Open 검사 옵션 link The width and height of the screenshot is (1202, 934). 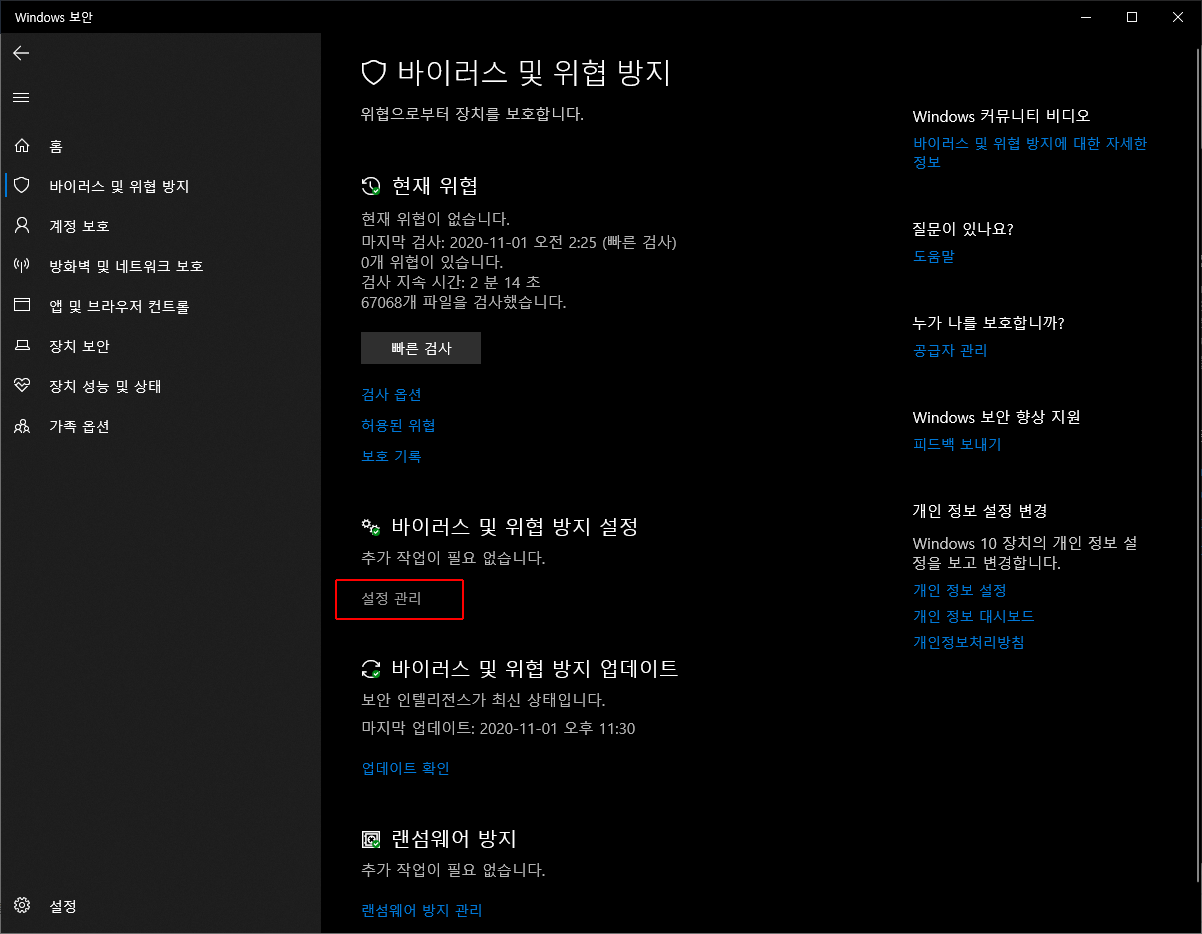tap(391, 394)
